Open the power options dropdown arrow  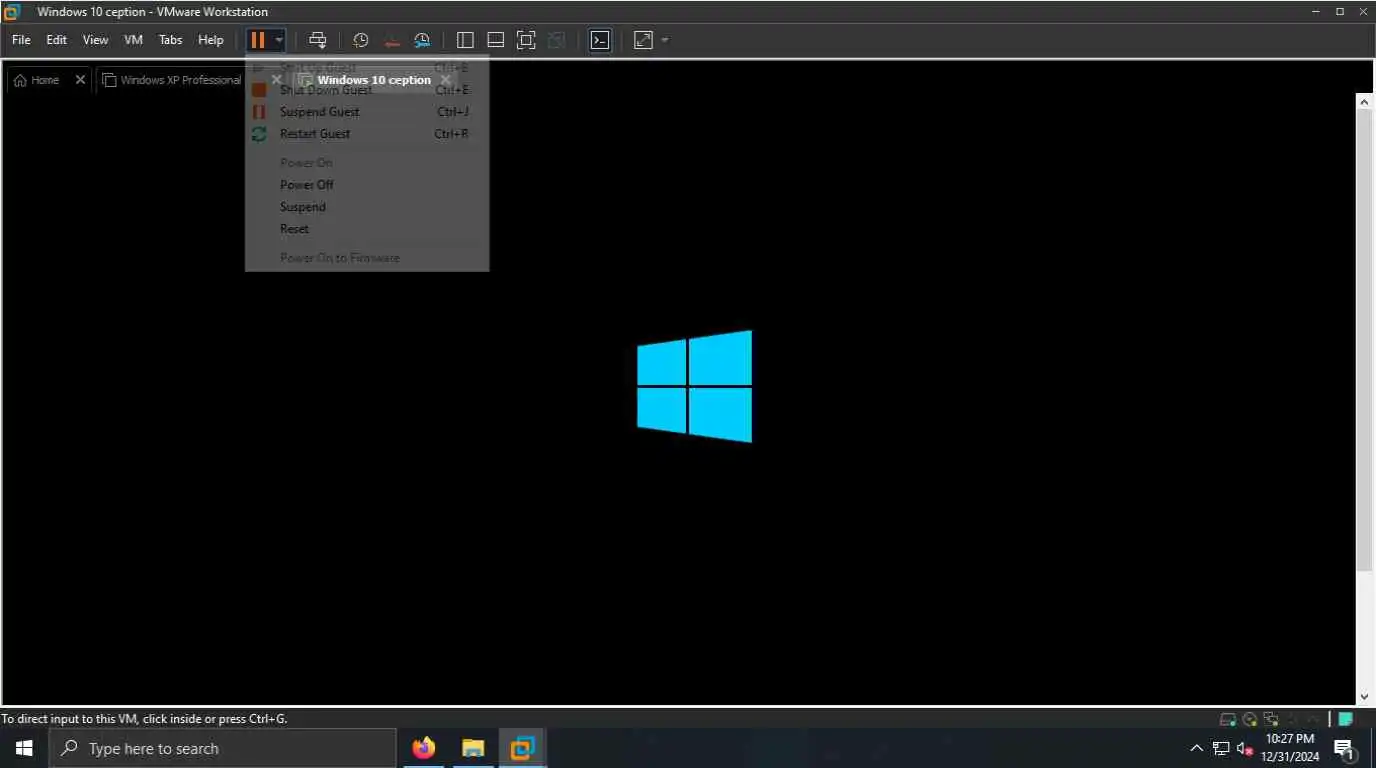pyautogui.click(x=279, y=40)
